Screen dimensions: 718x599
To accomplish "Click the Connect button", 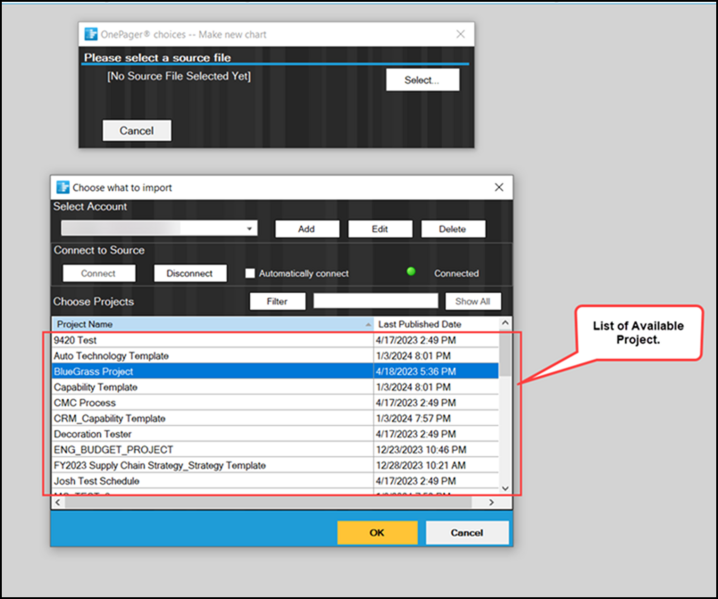I will (x=99, y=273).
